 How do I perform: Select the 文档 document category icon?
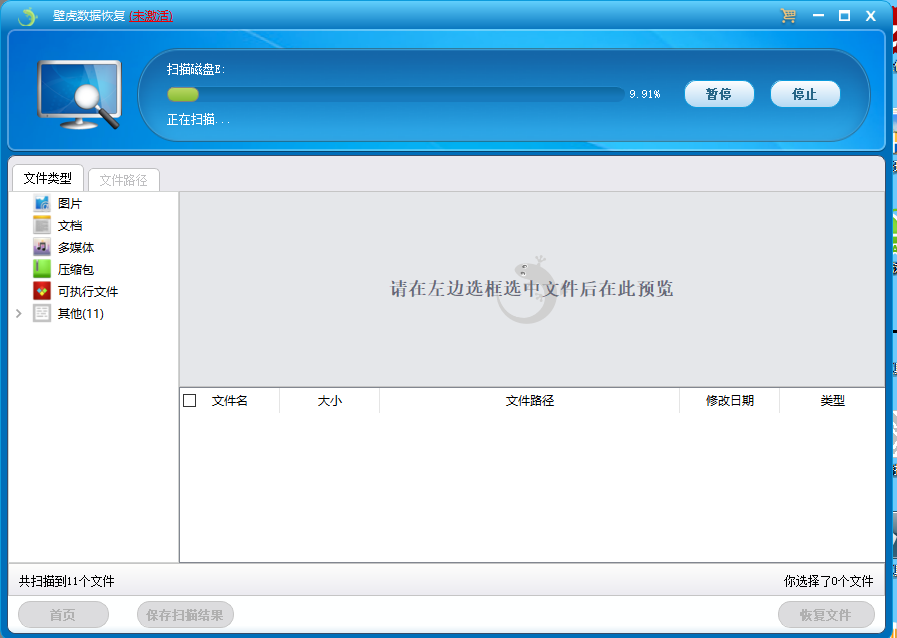pyautogui.click(x=42, y=224)
